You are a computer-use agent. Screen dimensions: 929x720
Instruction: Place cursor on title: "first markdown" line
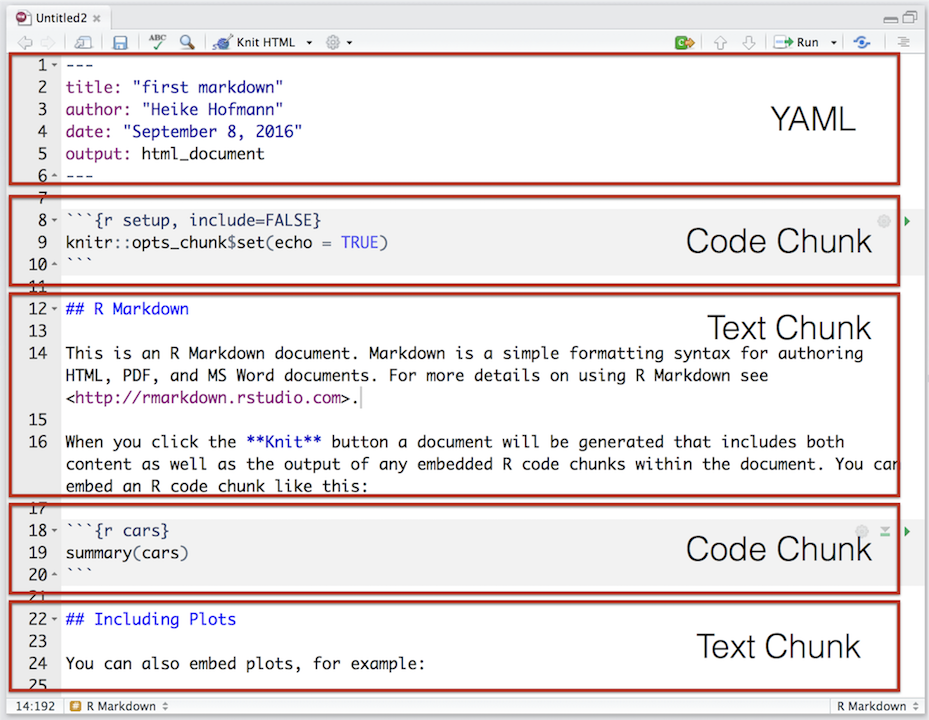point(174,87)
